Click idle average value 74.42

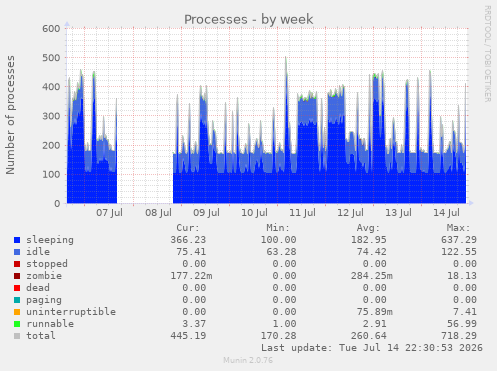372,252
